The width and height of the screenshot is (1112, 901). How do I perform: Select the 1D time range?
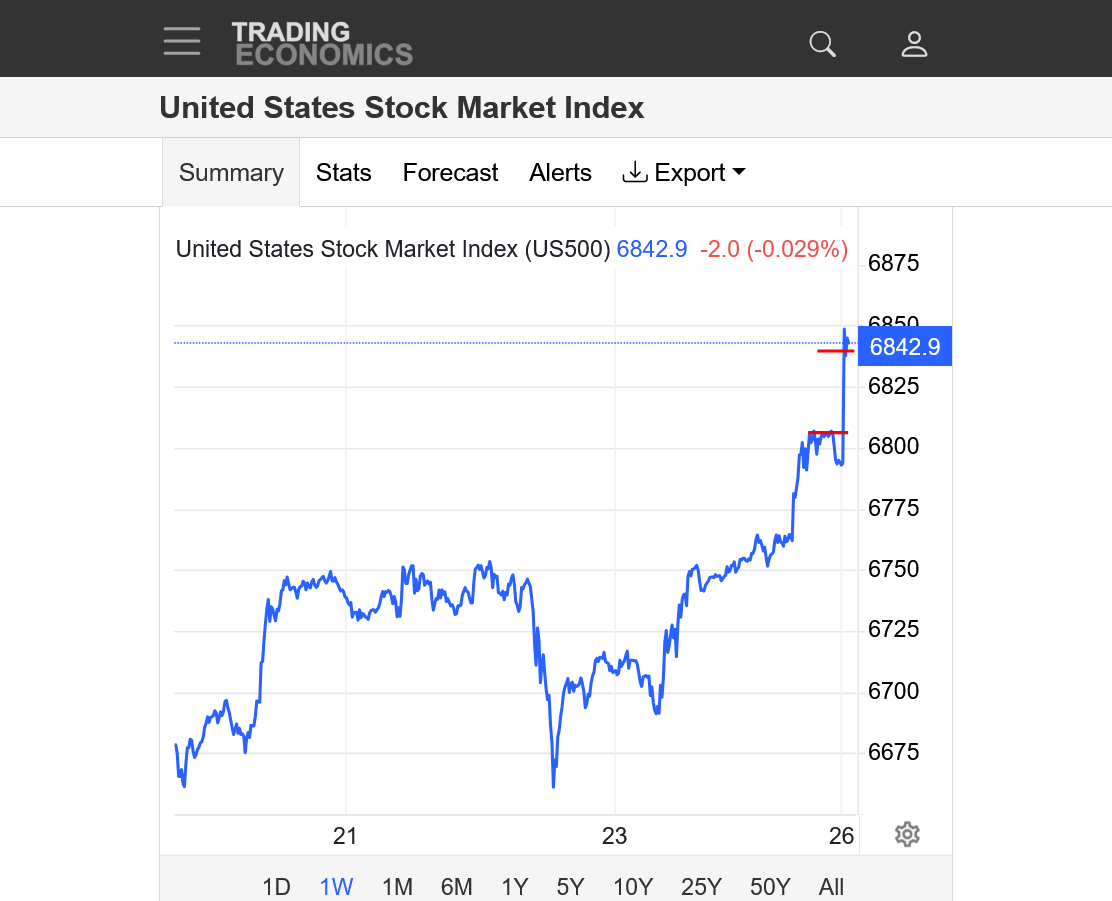276,886
